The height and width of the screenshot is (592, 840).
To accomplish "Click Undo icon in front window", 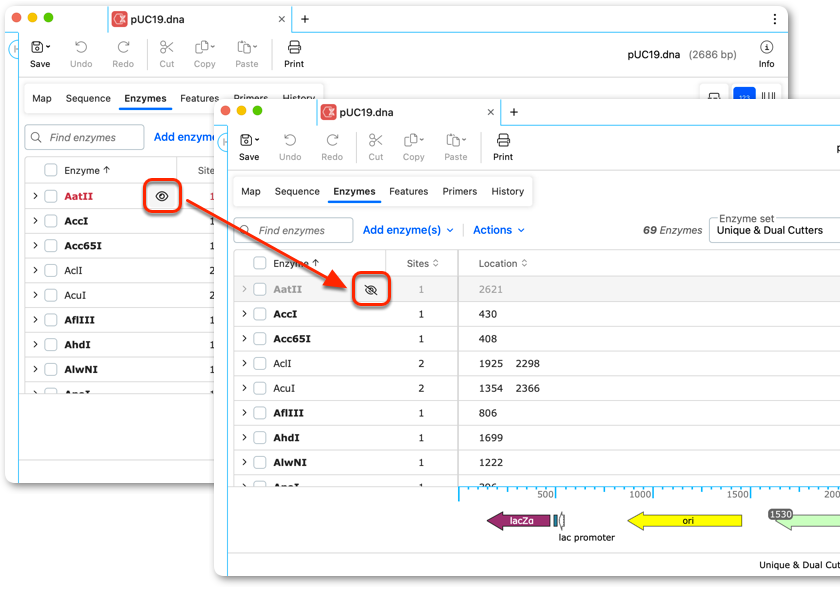I will 290,140.
